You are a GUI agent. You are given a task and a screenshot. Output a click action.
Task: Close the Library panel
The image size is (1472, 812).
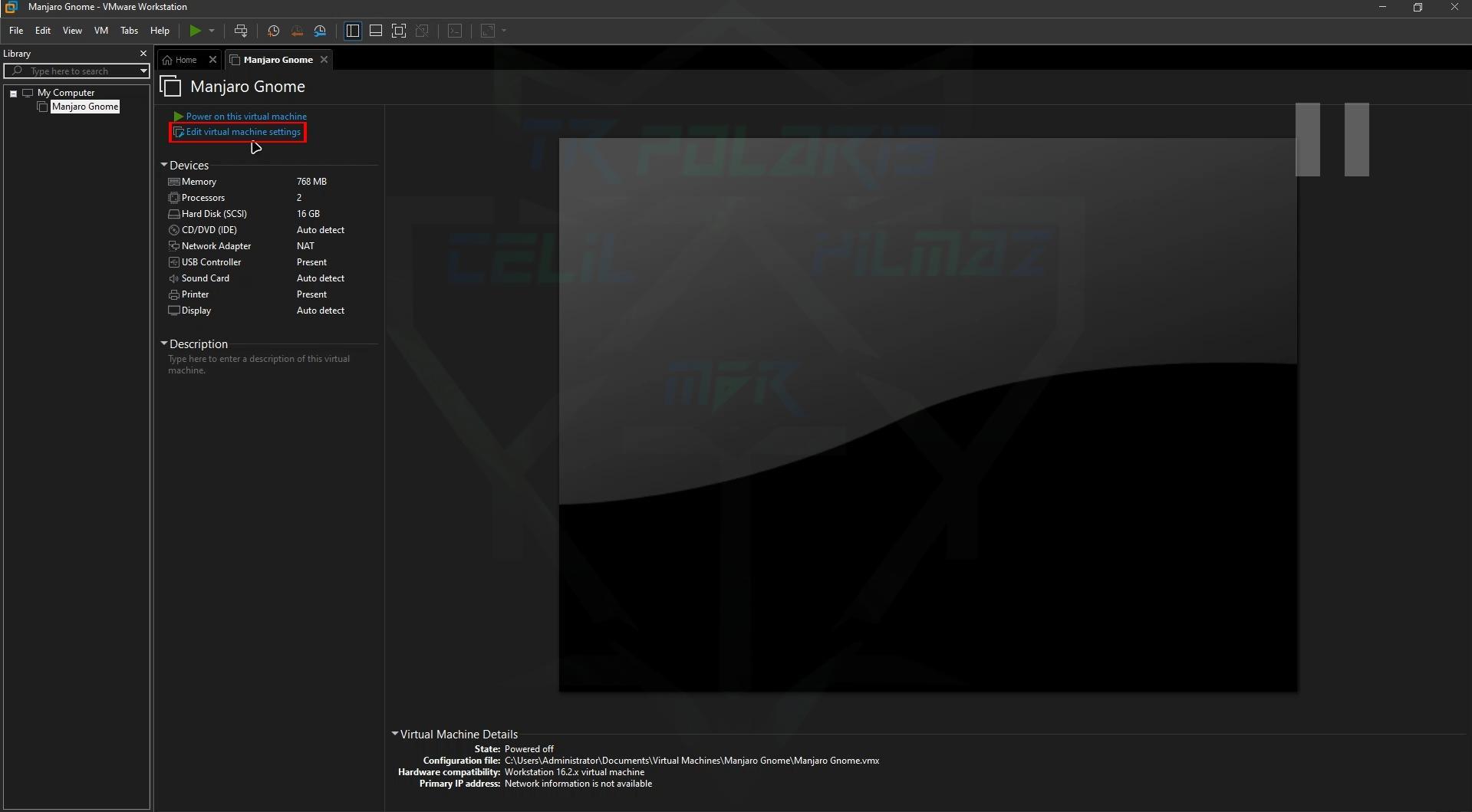[x=143, y=54]
